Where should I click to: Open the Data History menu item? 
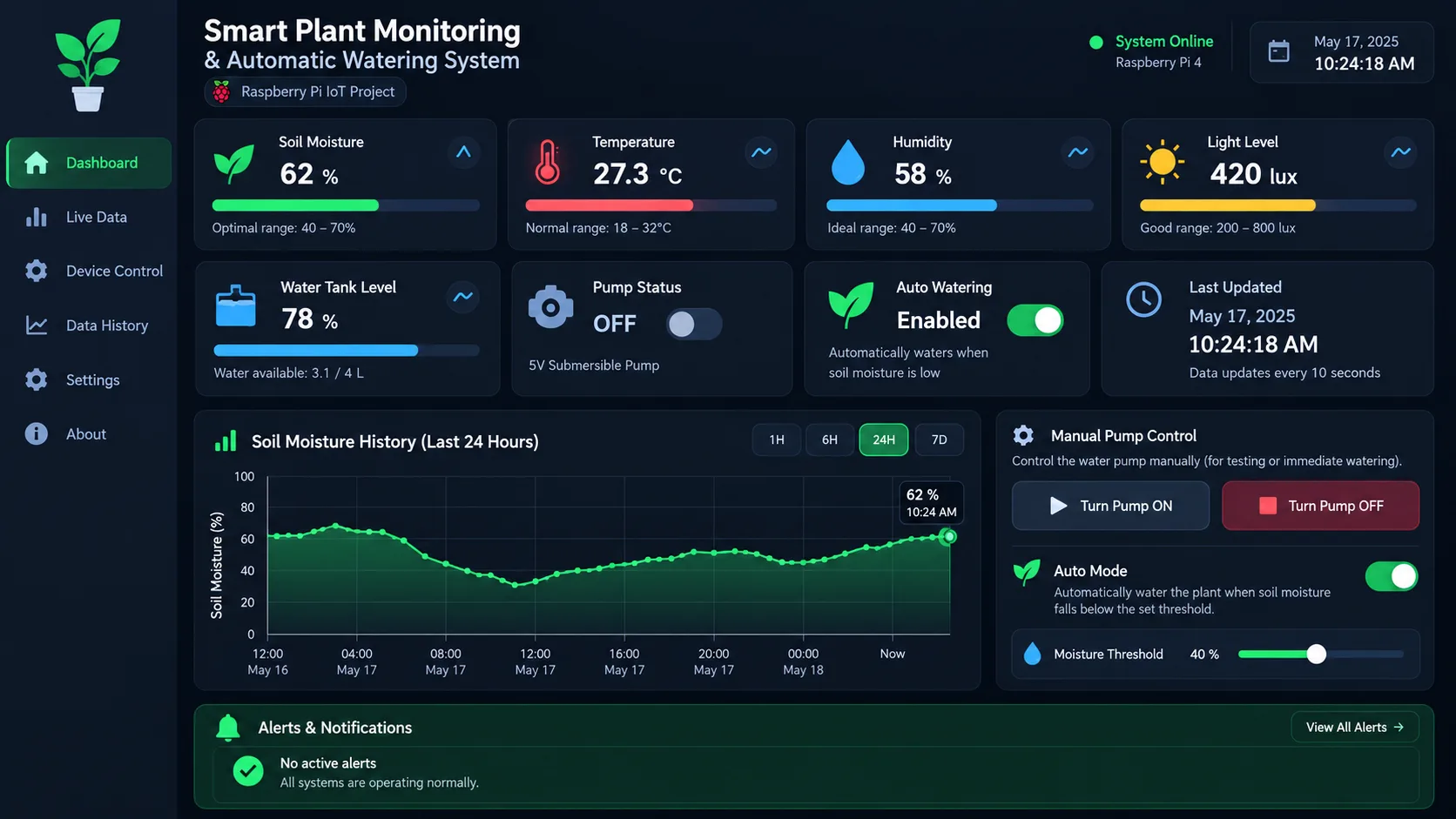(x=89, y=326)
